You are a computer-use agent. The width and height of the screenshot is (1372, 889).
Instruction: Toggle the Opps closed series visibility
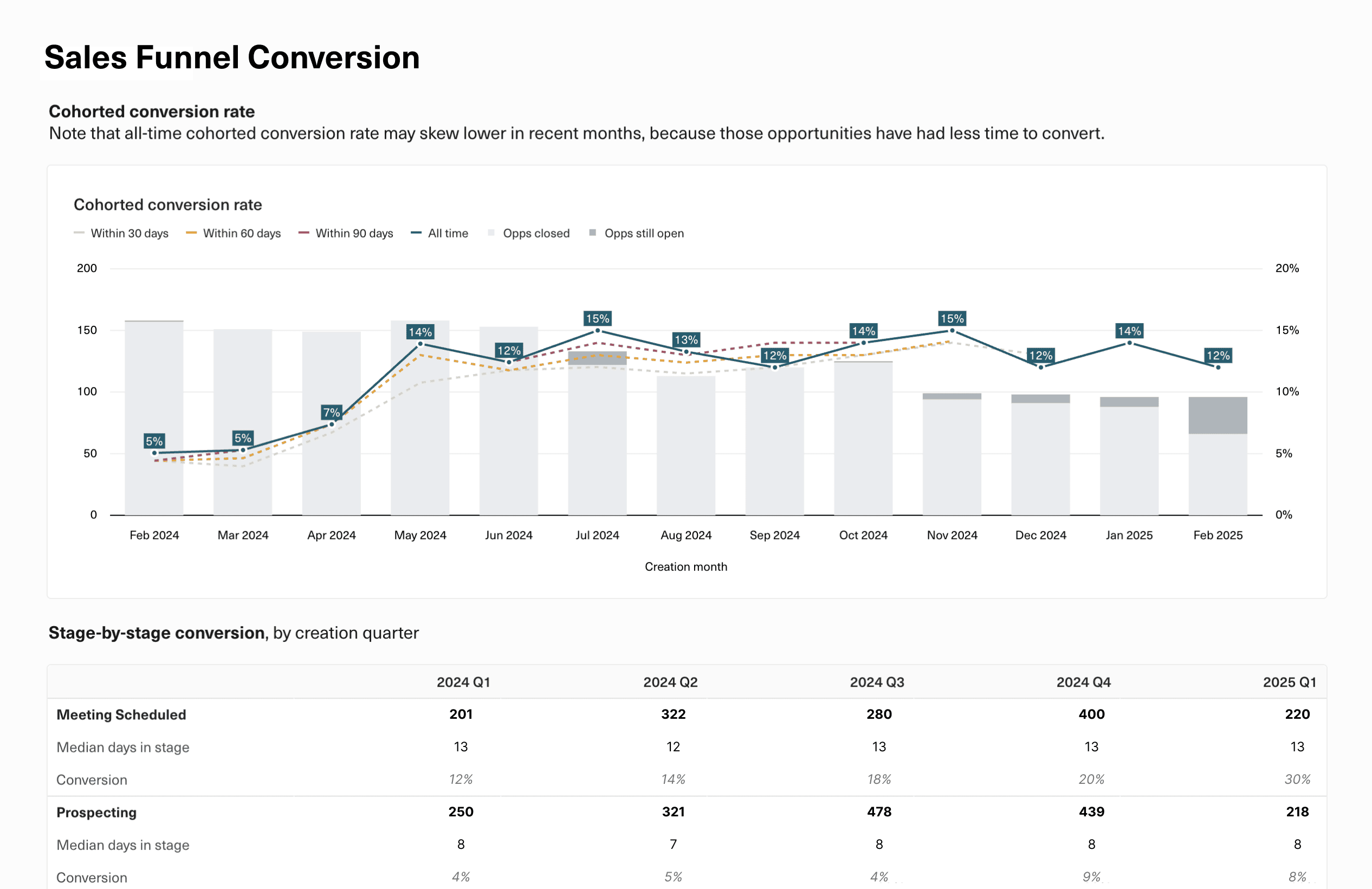click(x=528, y=233)
